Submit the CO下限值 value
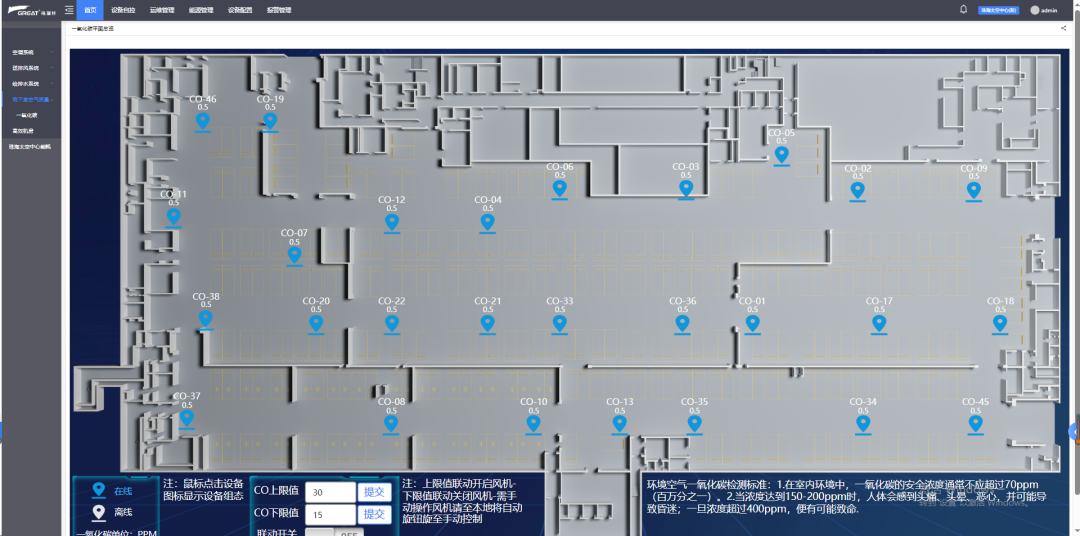The width and height of the screenshot is (1080, 536). (374, 514)
